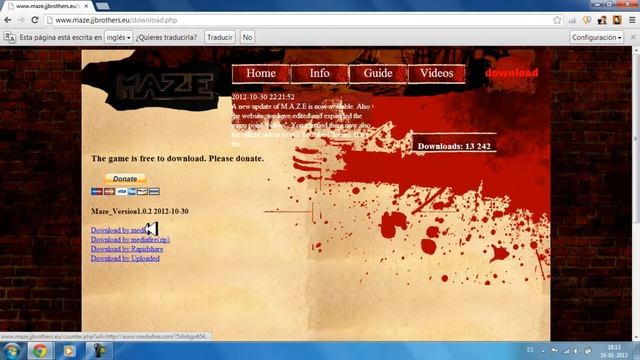Click the orange portrait extension icon
The width and height of the screenshot is (640, 360).
[617, 20]
